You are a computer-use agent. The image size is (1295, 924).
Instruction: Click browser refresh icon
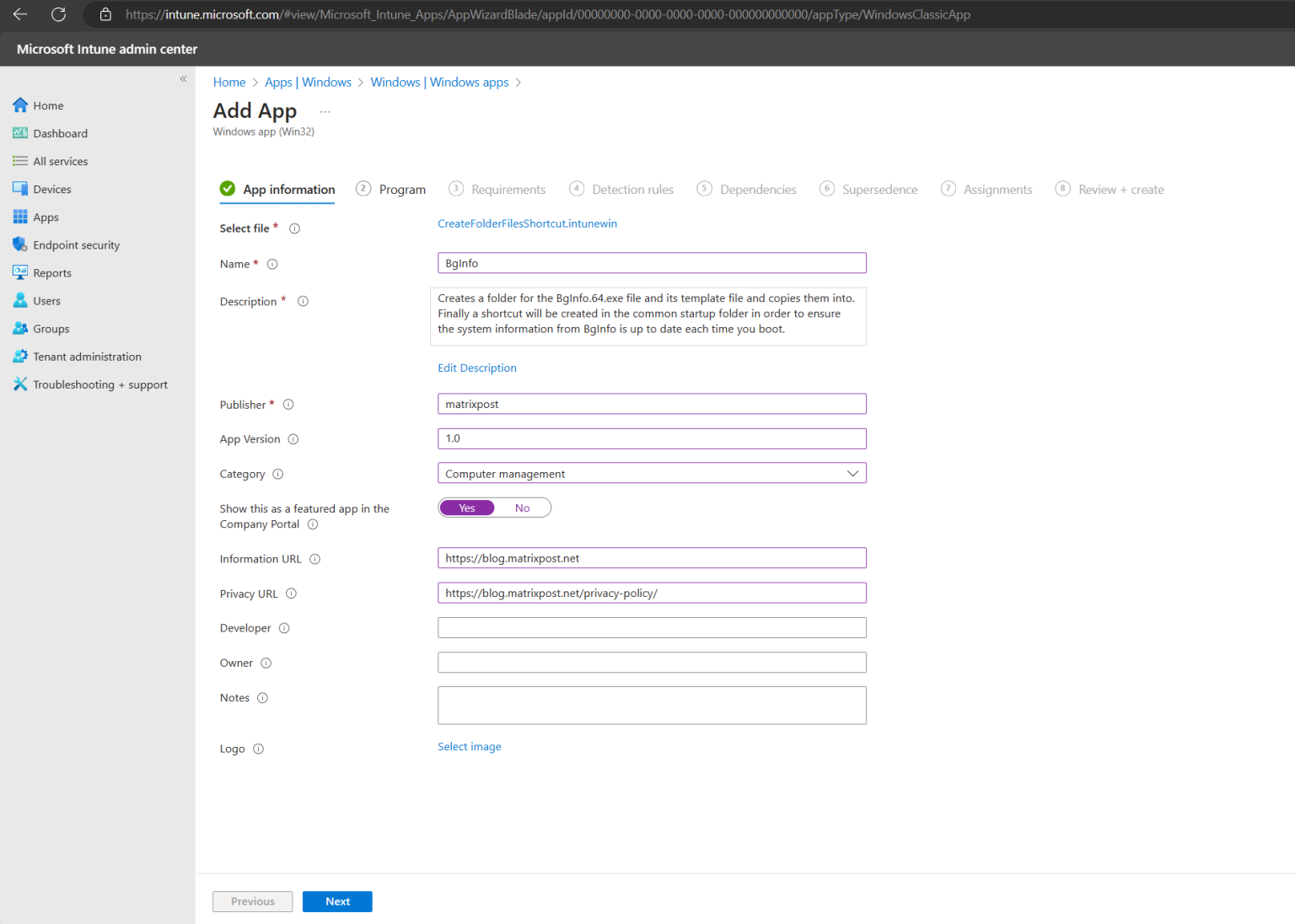(58, 14)
